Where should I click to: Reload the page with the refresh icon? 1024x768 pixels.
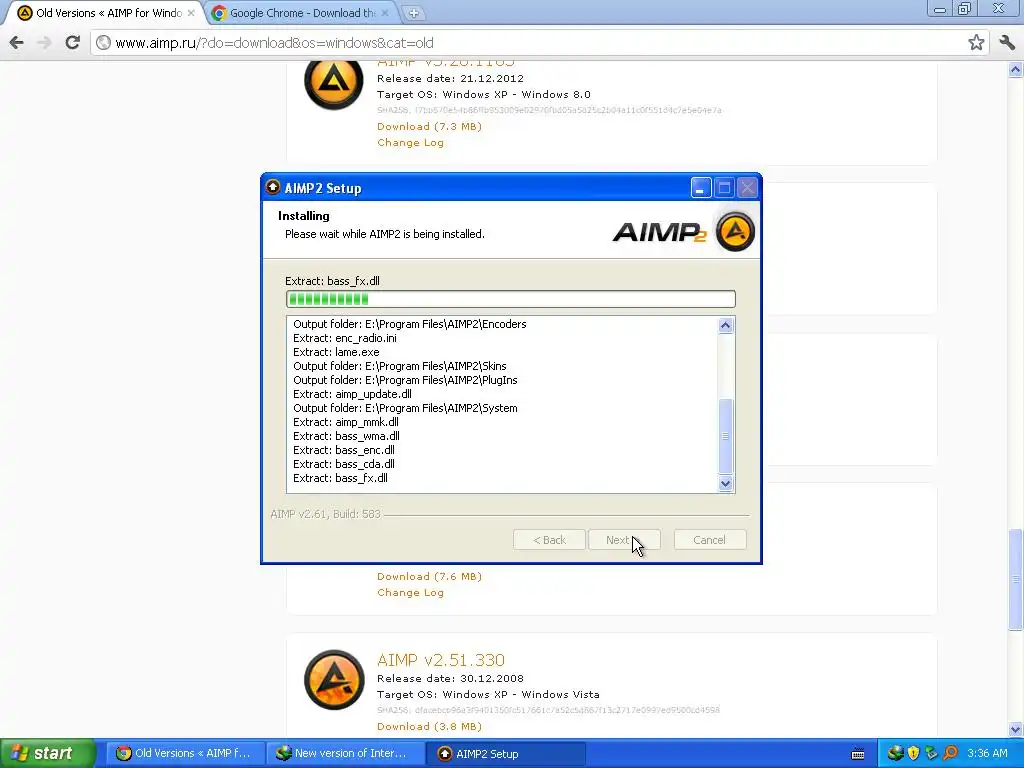point(72,43)
